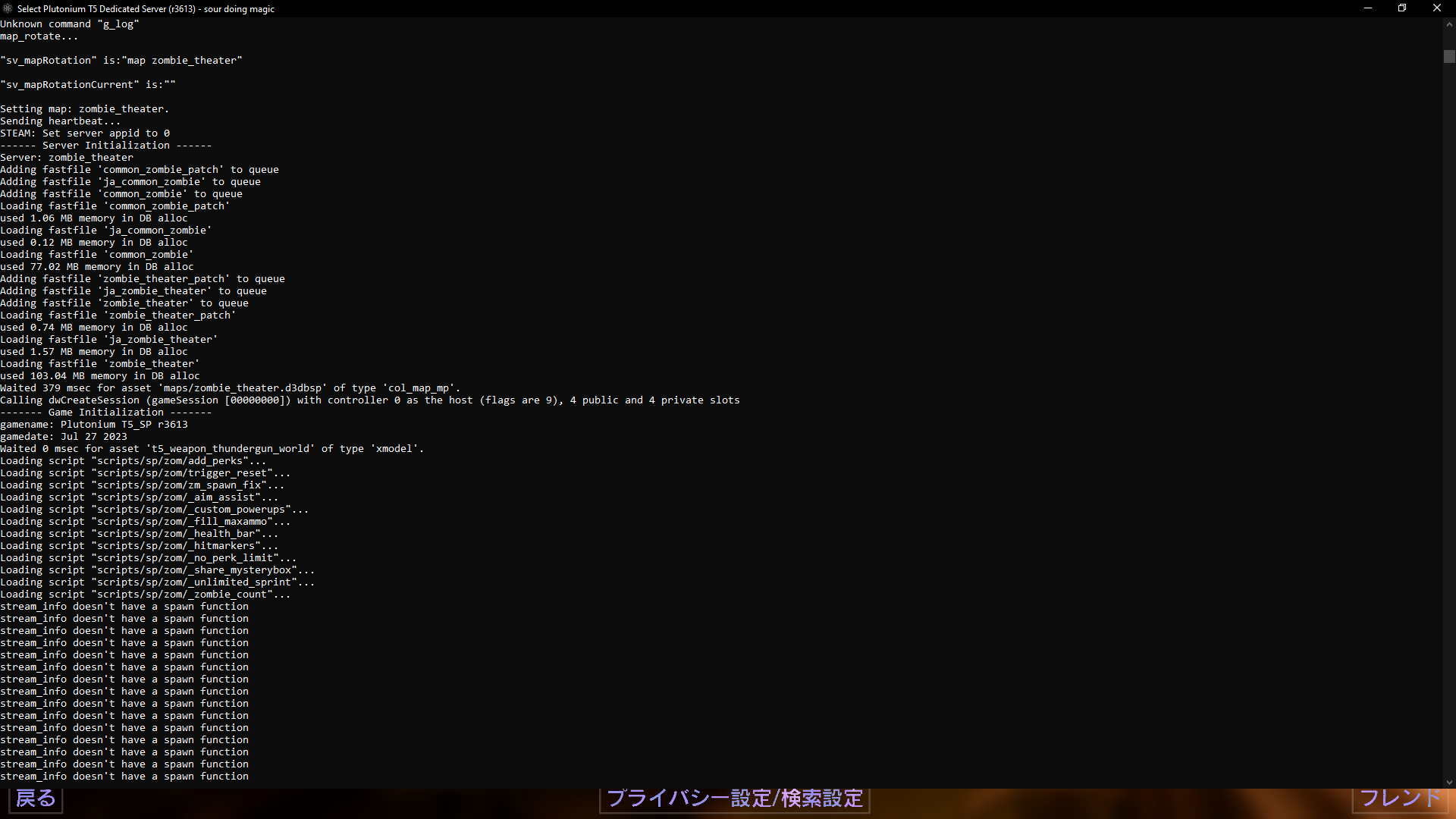Screen dimensions: 1456x819
Task: Click the 'Game Initialization' header line
Action: coord(106,413)
